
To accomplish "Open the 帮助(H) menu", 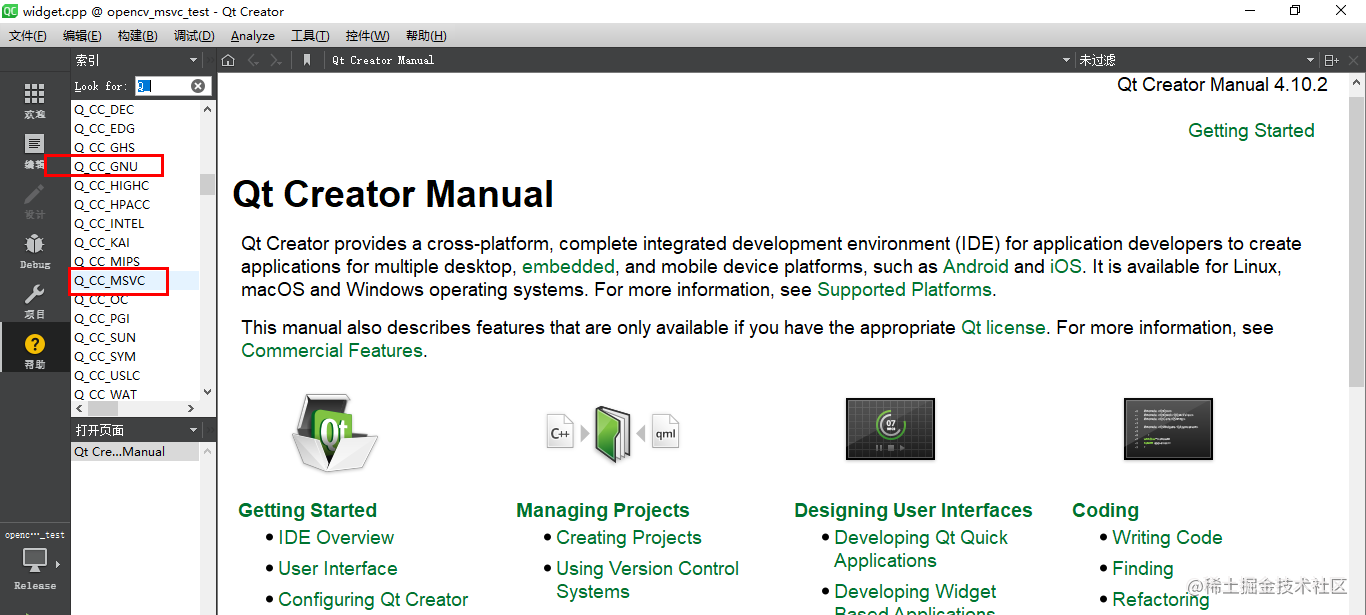I will pos(425,35).
